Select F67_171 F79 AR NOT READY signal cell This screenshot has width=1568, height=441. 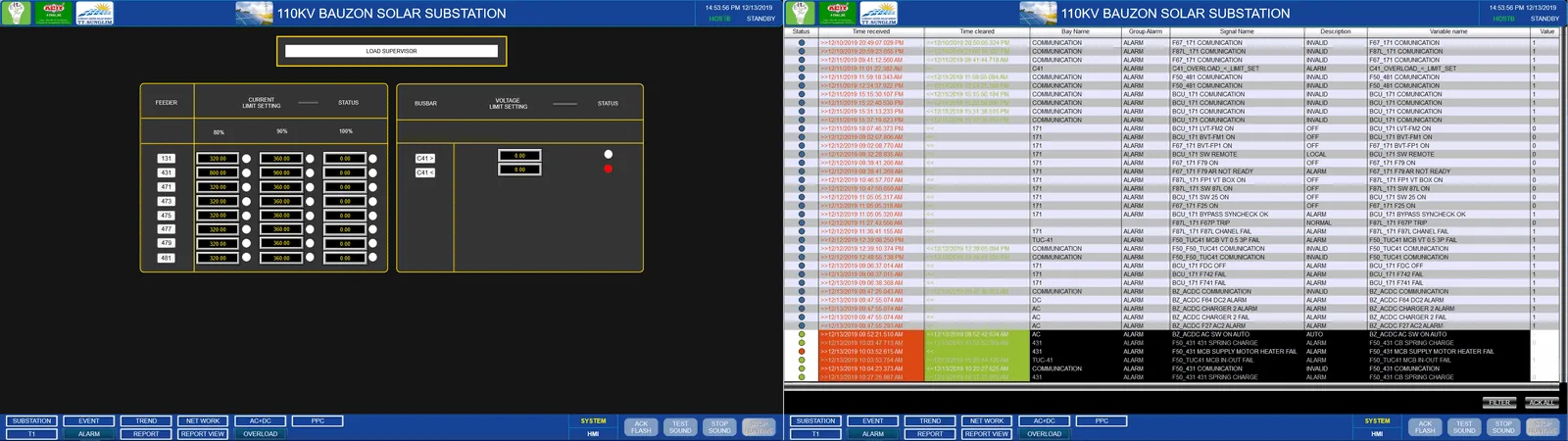[1237, 171]
